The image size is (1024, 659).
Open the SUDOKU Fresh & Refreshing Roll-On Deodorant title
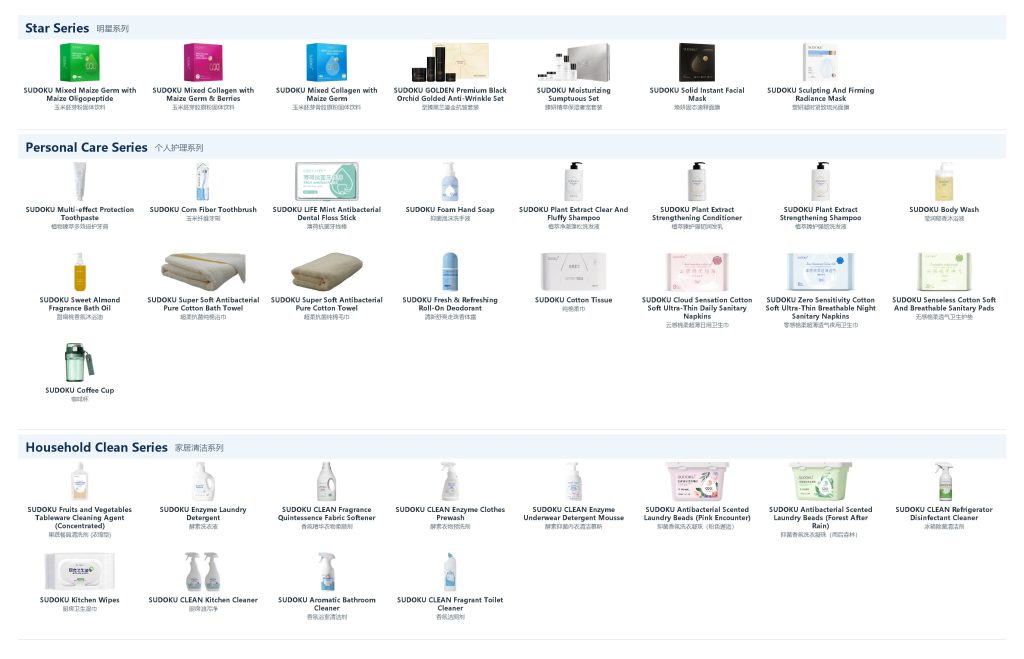450,304
